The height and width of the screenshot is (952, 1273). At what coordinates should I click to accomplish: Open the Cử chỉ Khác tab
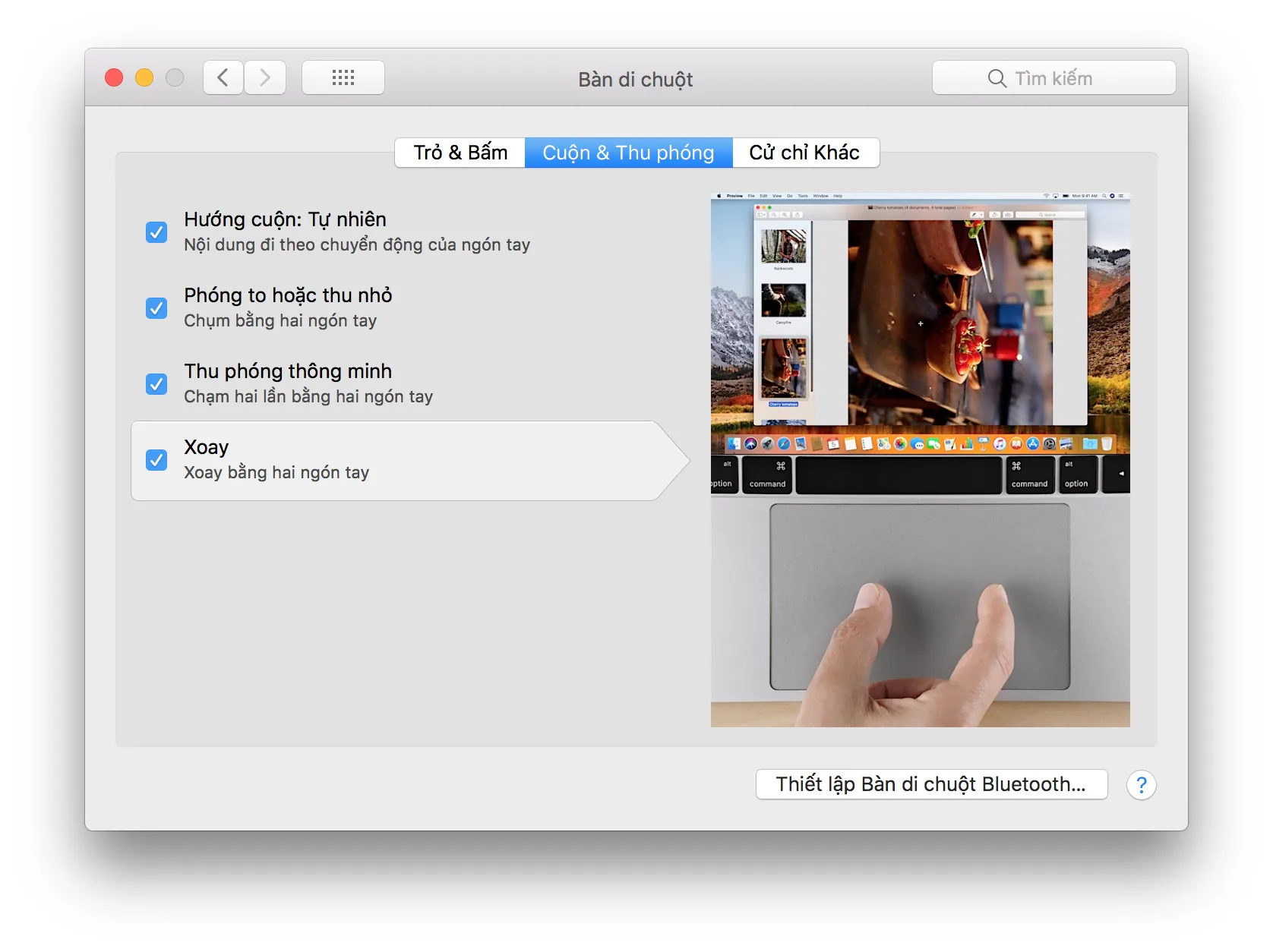(x=805, y=153)
